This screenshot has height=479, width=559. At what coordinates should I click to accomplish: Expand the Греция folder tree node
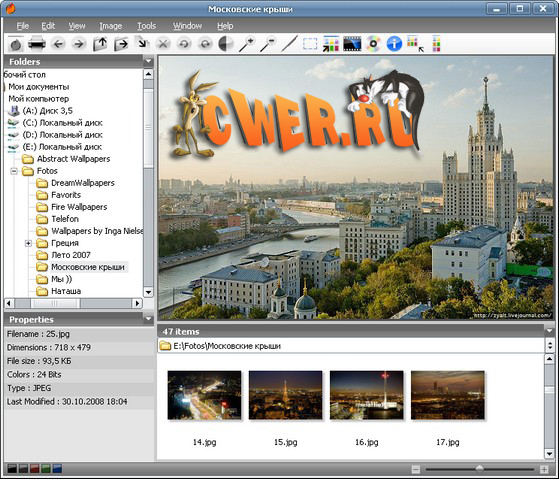tap(28, 243)
